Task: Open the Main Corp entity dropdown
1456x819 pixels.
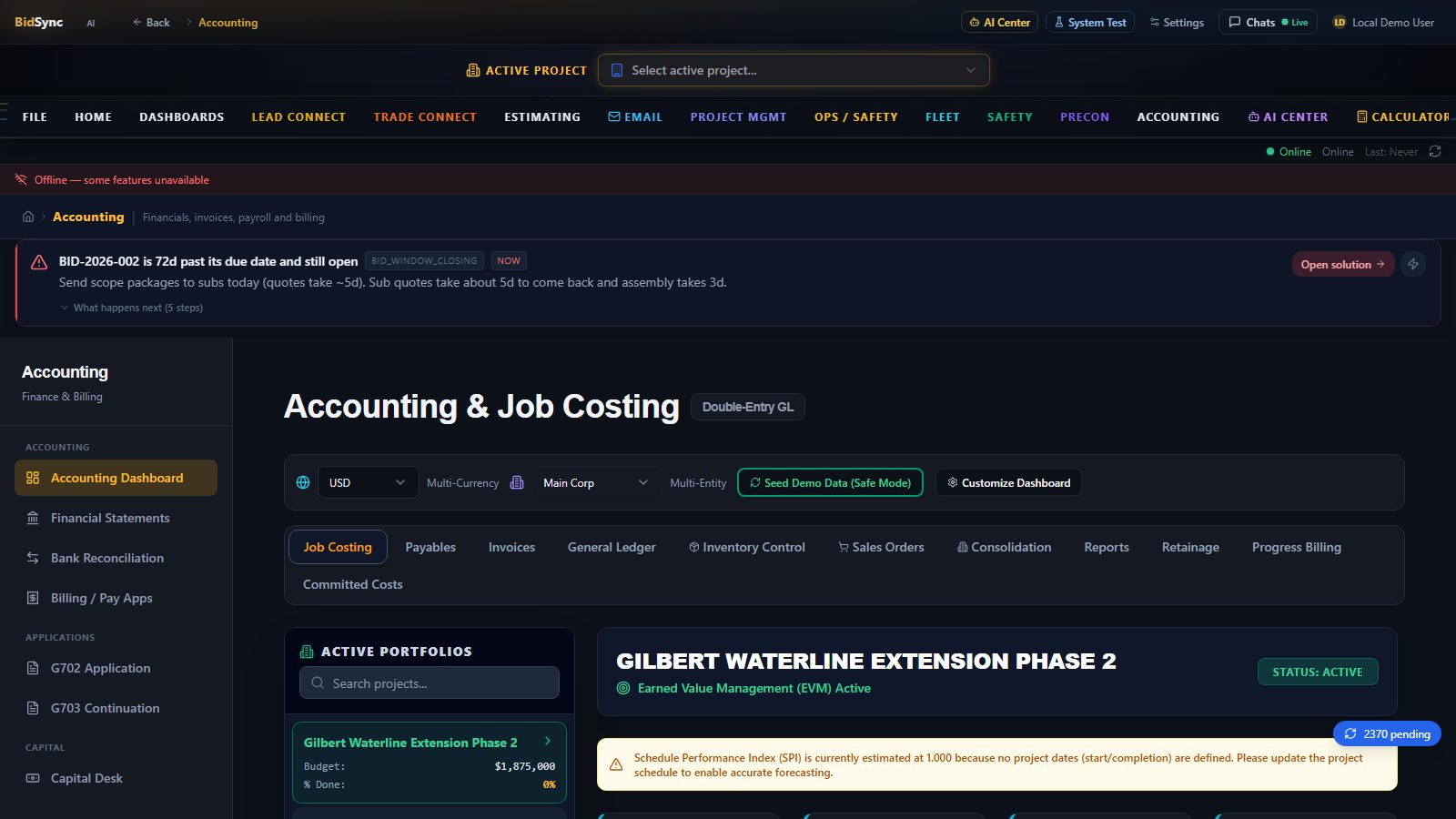Action: pyautogui.click(x=596, y=482)
